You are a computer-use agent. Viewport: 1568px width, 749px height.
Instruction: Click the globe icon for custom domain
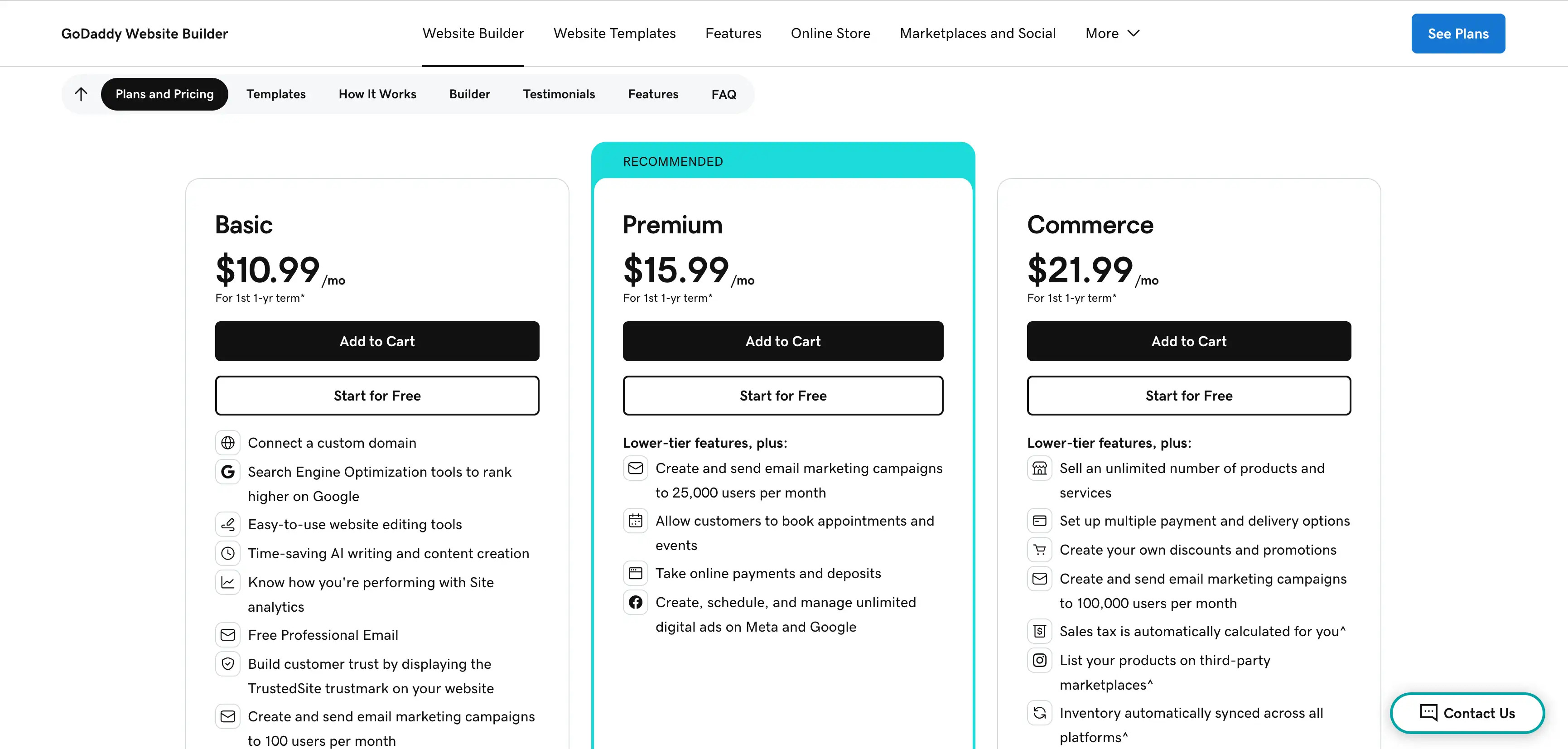click(x=227, y=443)
